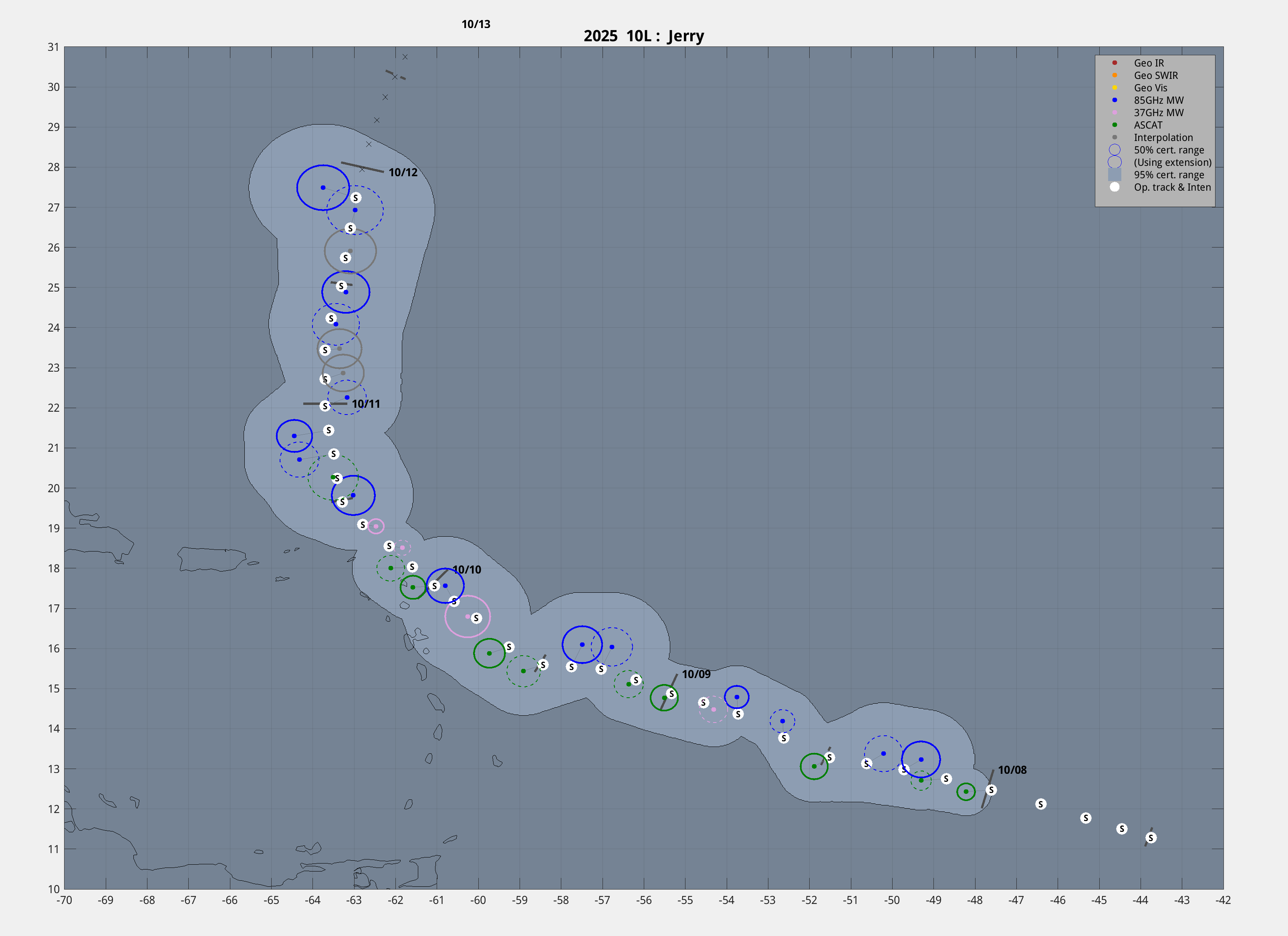Click the green ASCAT legend dot

coord(1114,125)
